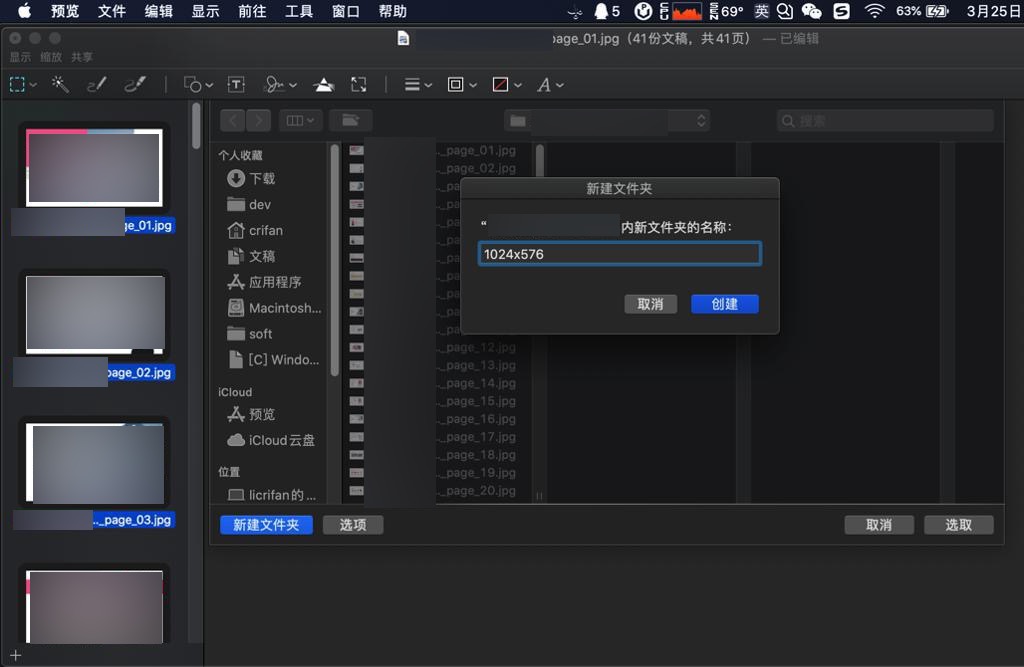
Task: Click the folder grouping button in dialog toolbar
Action: 351,120
